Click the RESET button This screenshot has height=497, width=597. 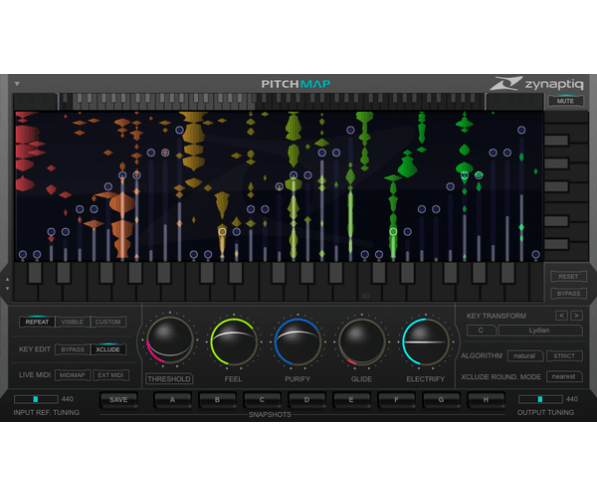tap(568, 276)
